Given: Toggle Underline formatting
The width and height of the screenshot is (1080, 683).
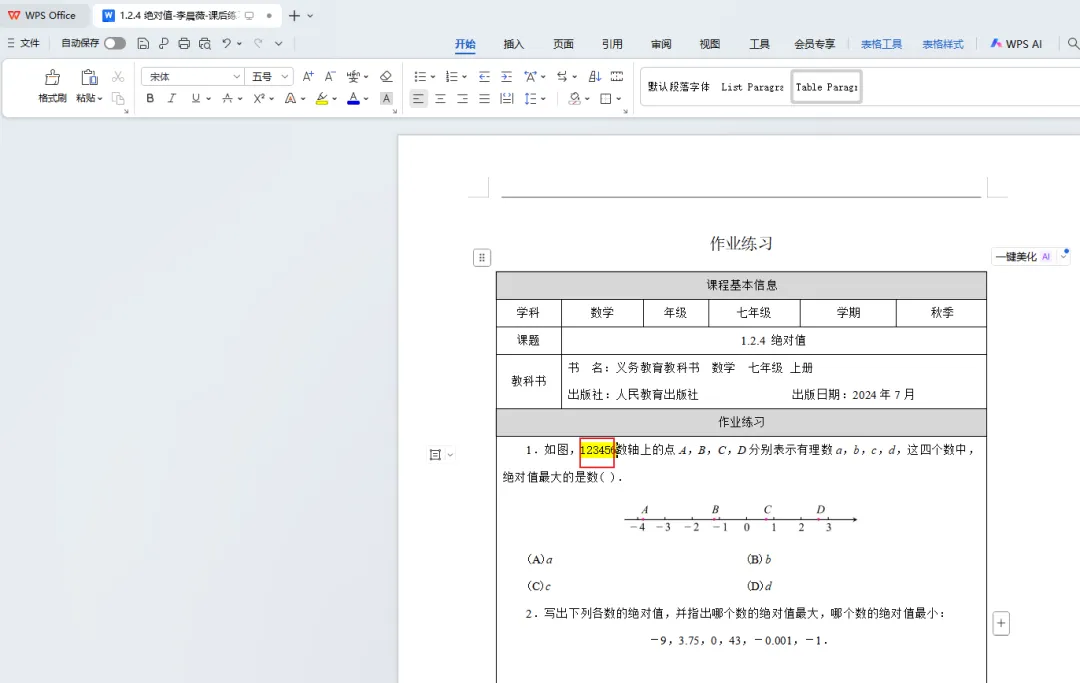Looking at the screenshot, I should (196, 98).
